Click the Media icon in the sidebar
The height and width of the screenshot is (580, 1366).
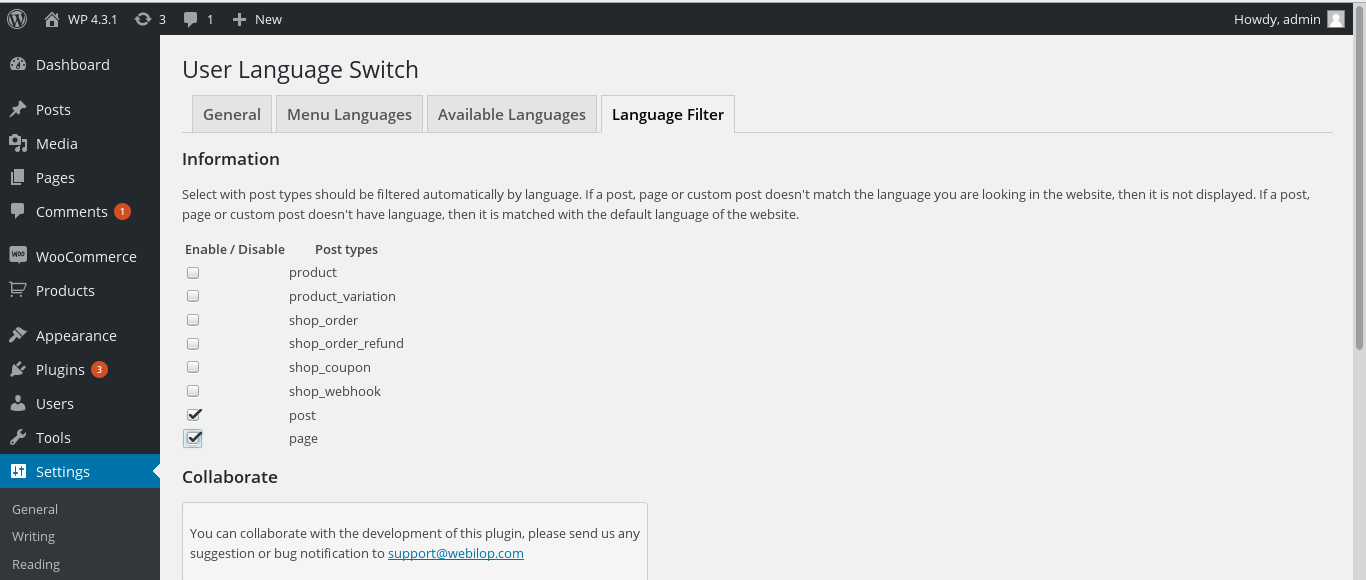pos(18,144)
